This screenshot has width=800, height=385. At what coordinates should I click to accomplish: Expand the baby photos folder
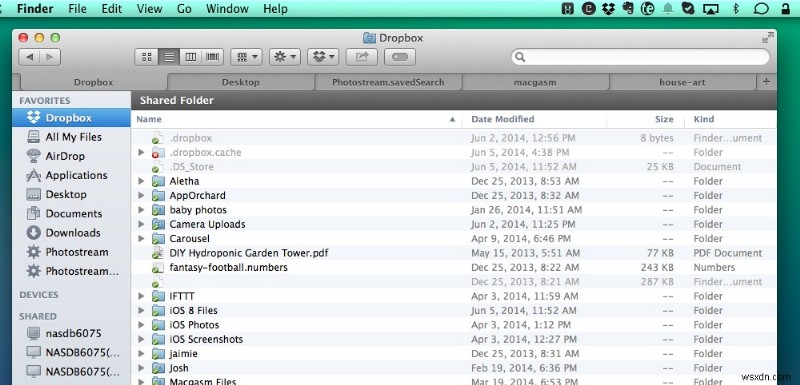click(141, 210)
